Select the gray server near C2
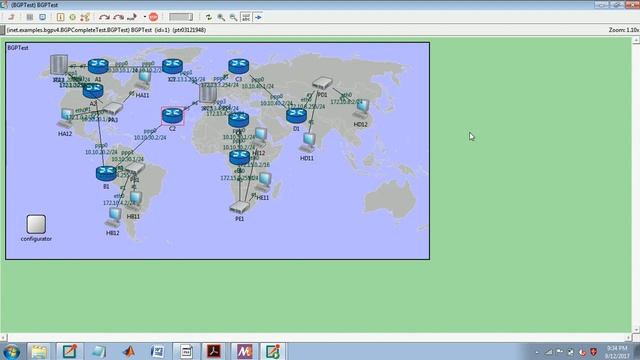The width and height of the screenshot is (640, 360). click(x=208, y=94)
